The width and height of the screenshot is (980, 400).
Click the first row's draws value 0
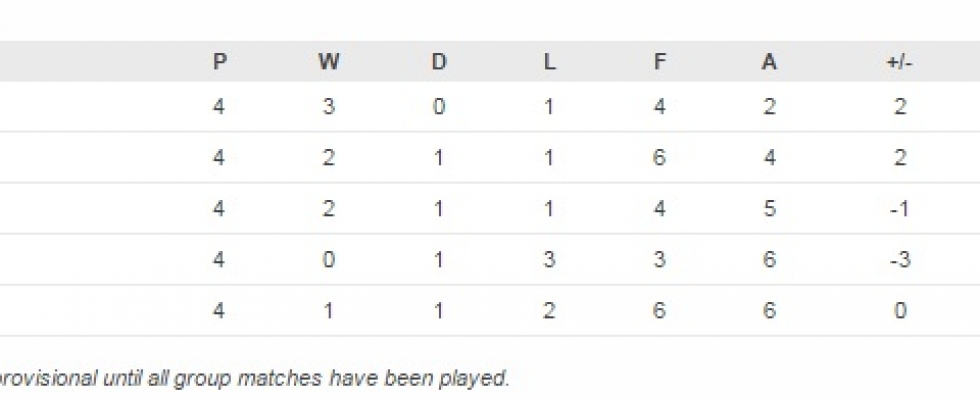439,107
